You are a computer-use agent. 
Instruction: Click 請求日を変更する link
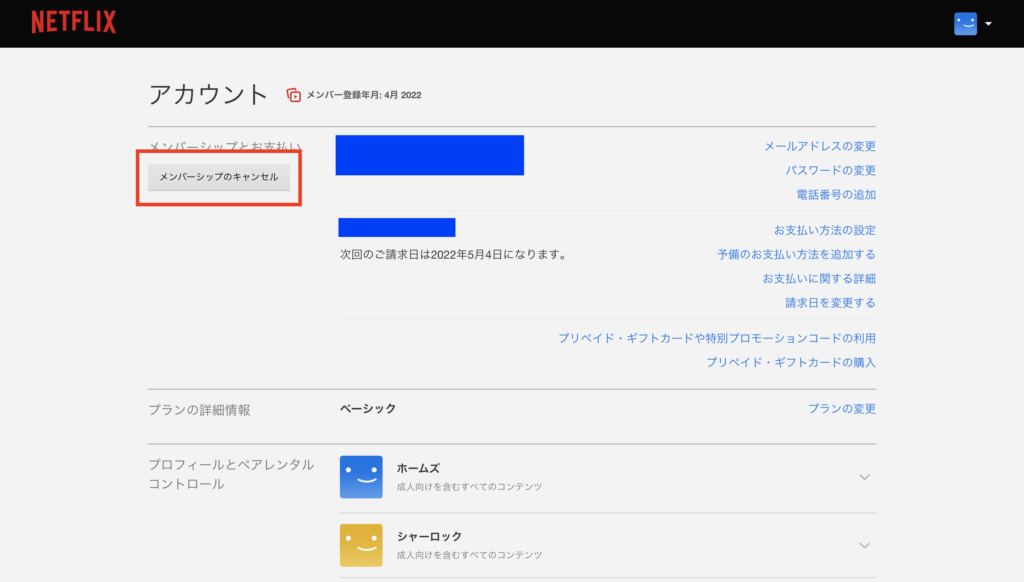830,302
